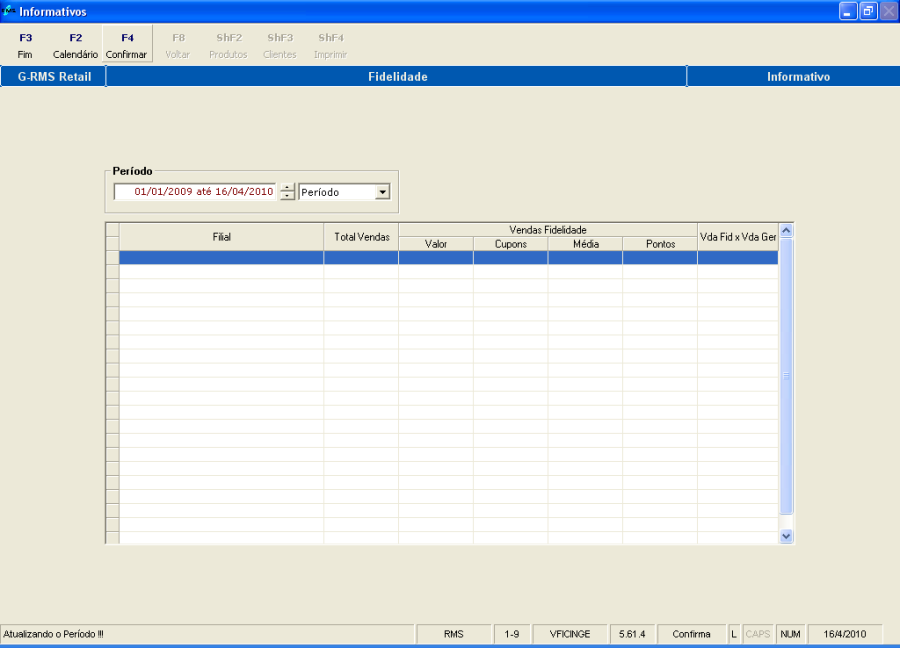Click the RMS status bar cell
This screenshot has height=648, width=900.
(453, 634)
